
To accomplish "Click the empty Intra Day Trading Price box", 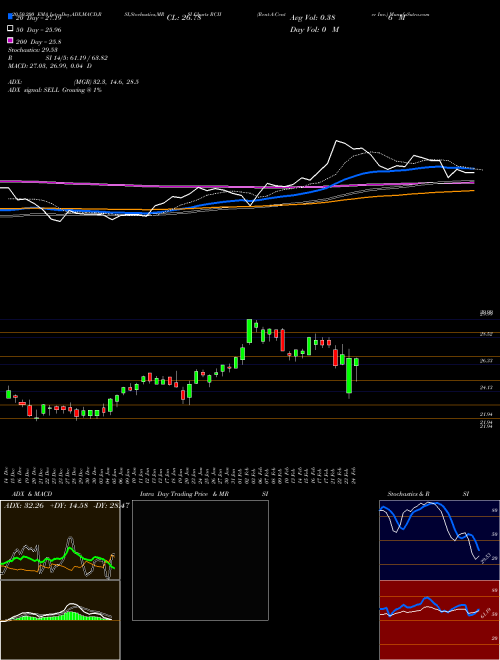I will [x=200, y=560].
